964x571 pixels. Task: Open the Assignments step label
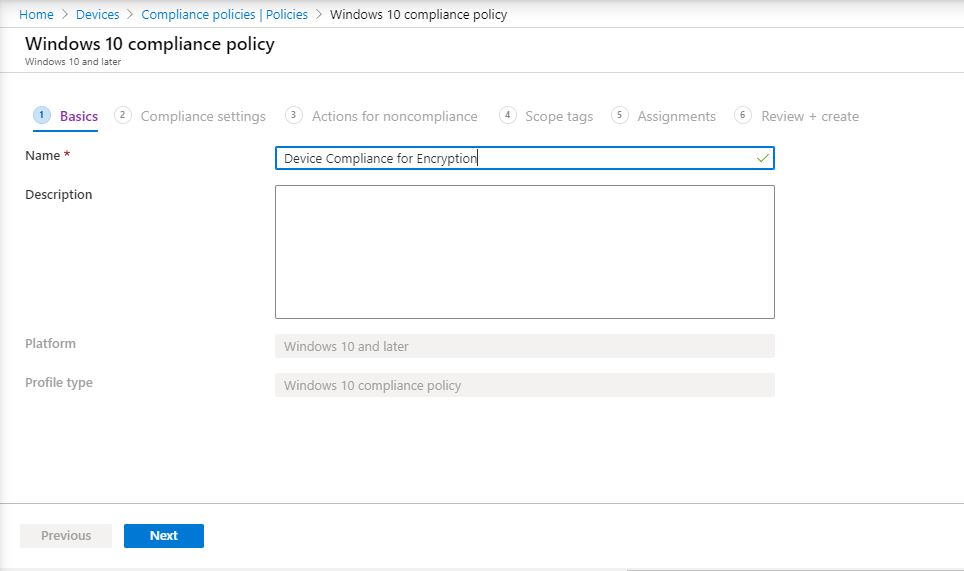pyautogui.click(x=676, y=116)
